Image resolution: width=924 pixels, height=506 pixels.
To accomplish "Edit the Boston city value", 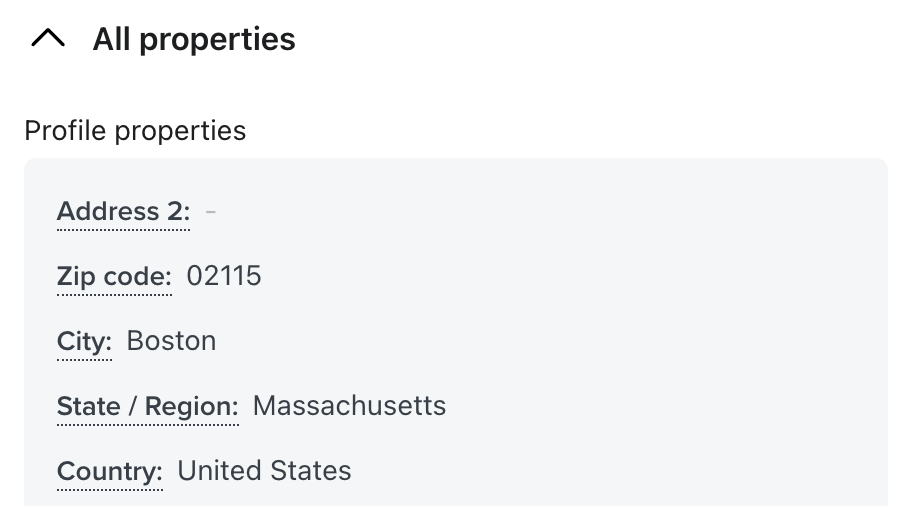I will pyautogui.click(x=171, y=341).
